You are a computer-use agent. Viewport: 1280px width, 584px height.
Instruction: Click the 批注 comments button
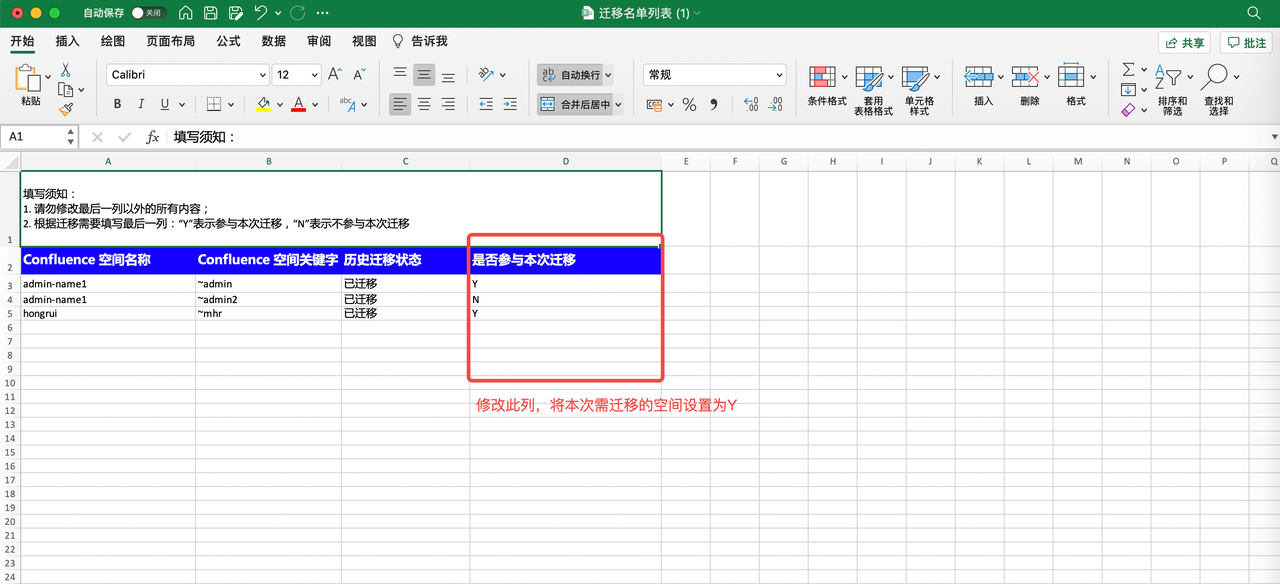(1246, 43)
